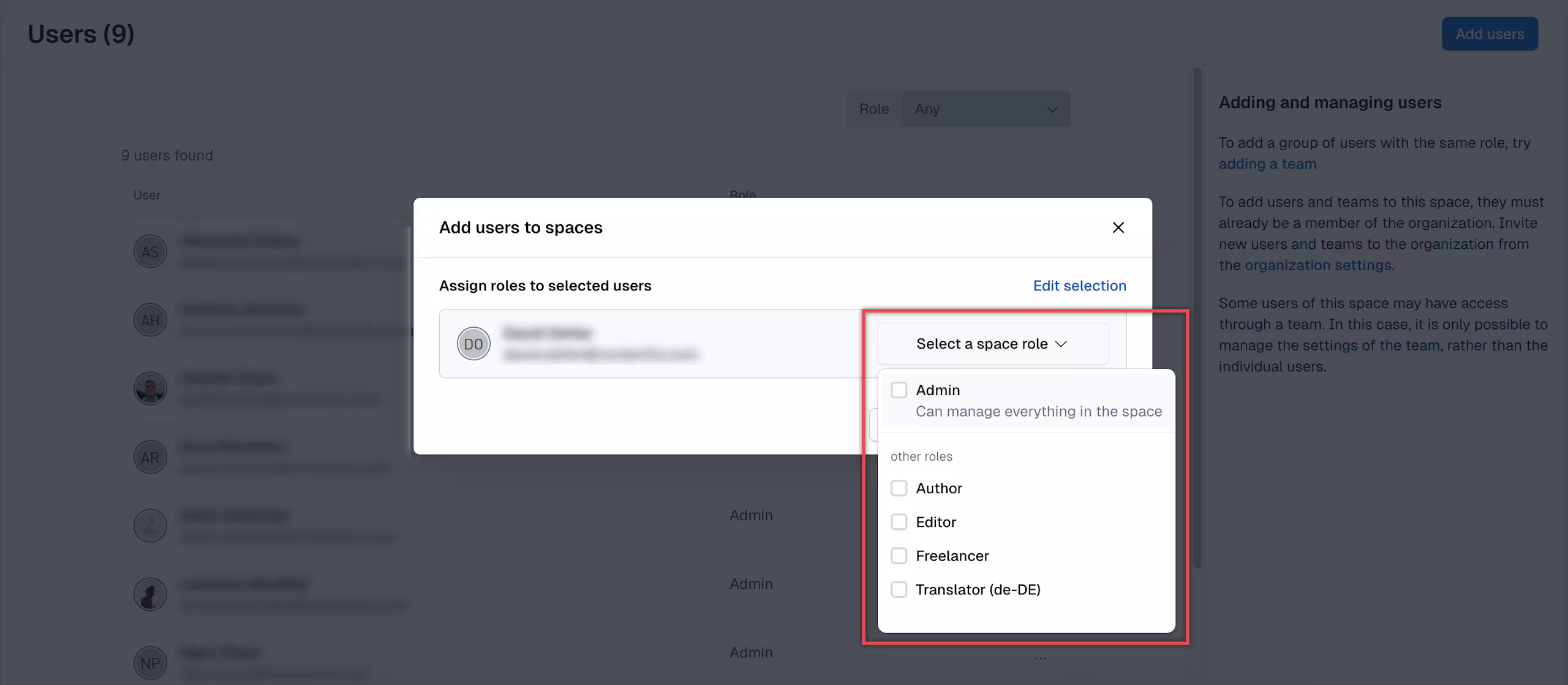The width and height of the screenshot is (1568, 685).
Task: Click the AS user avatar
Action: 150,251
